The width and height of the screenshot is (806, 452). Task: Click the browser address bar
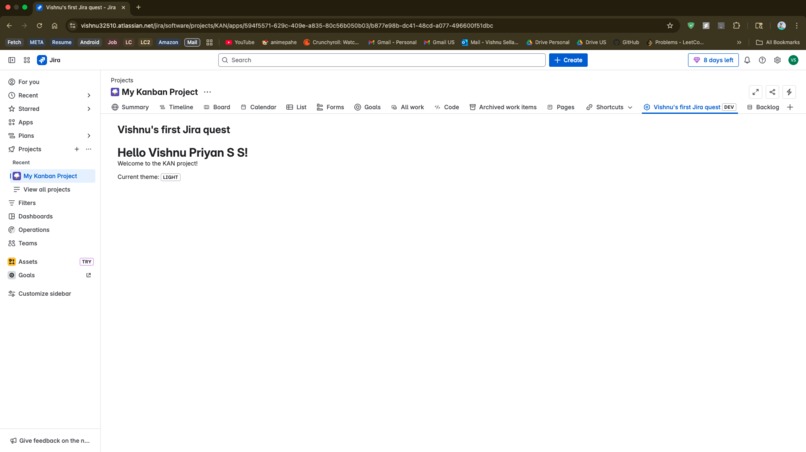(370, 26)
